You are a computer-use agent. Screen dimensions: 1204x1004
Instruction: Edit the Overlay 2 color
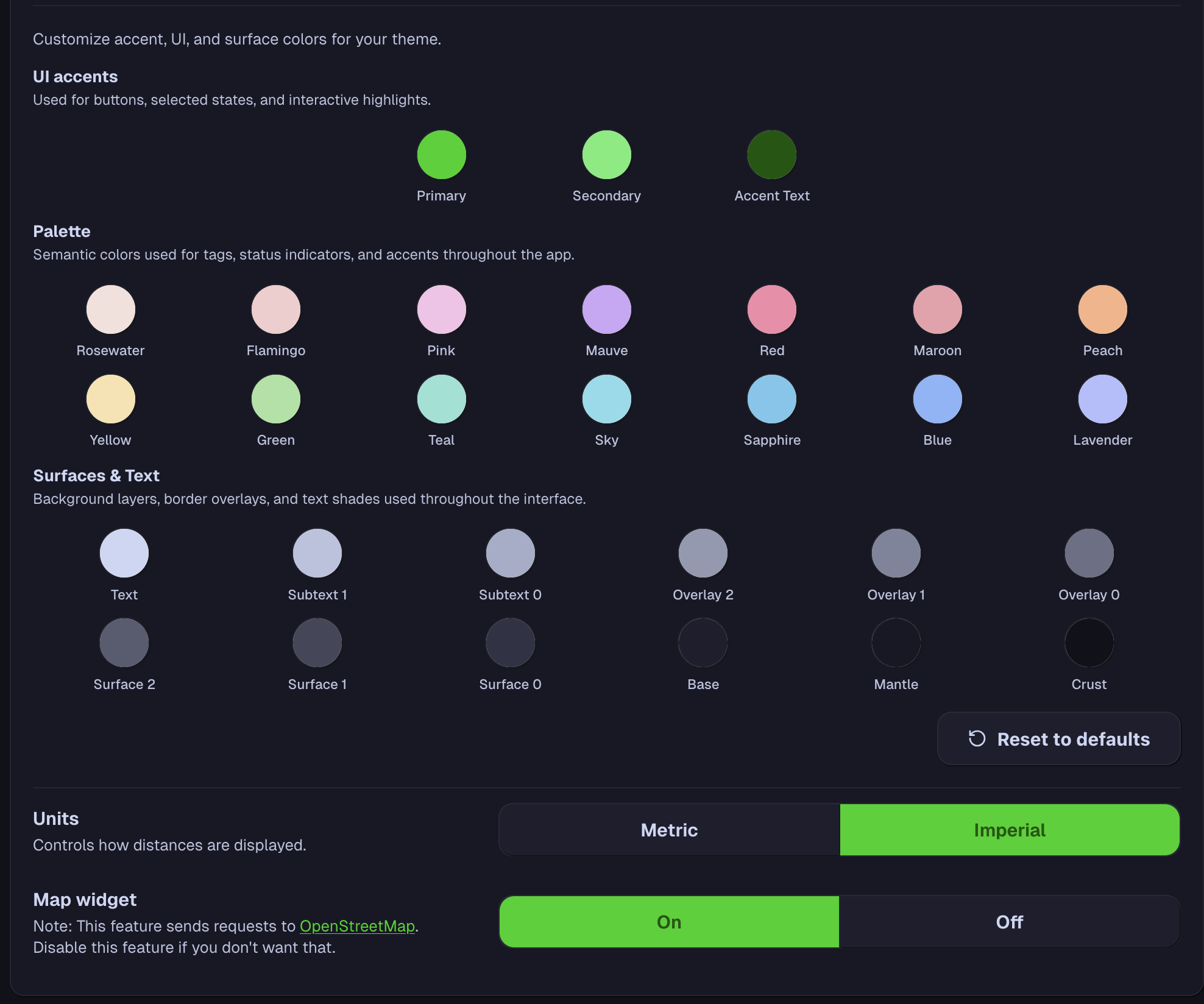[x=702, y=552]
